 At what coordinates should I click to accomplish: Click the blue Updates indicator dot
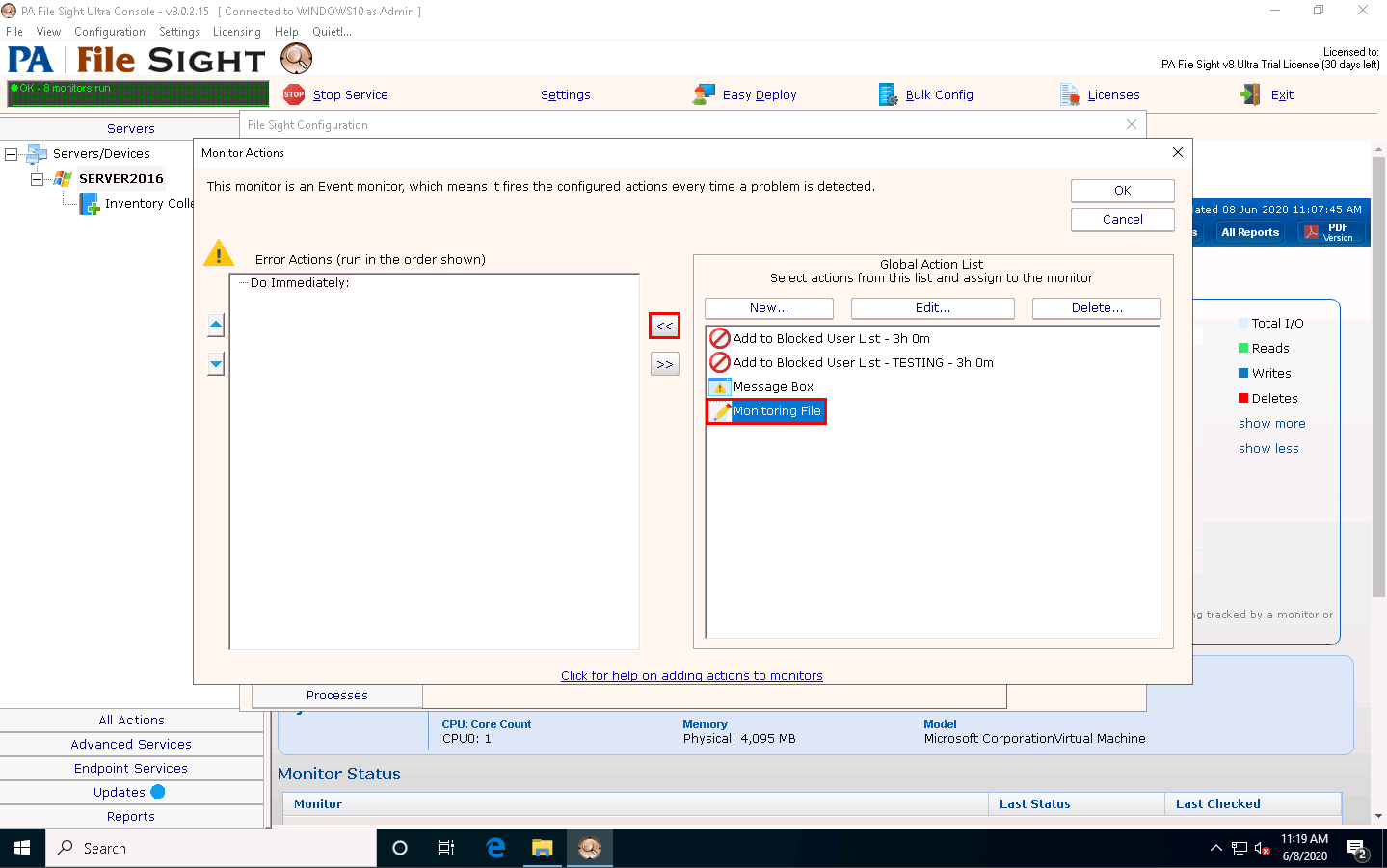(x=158, y=792)
